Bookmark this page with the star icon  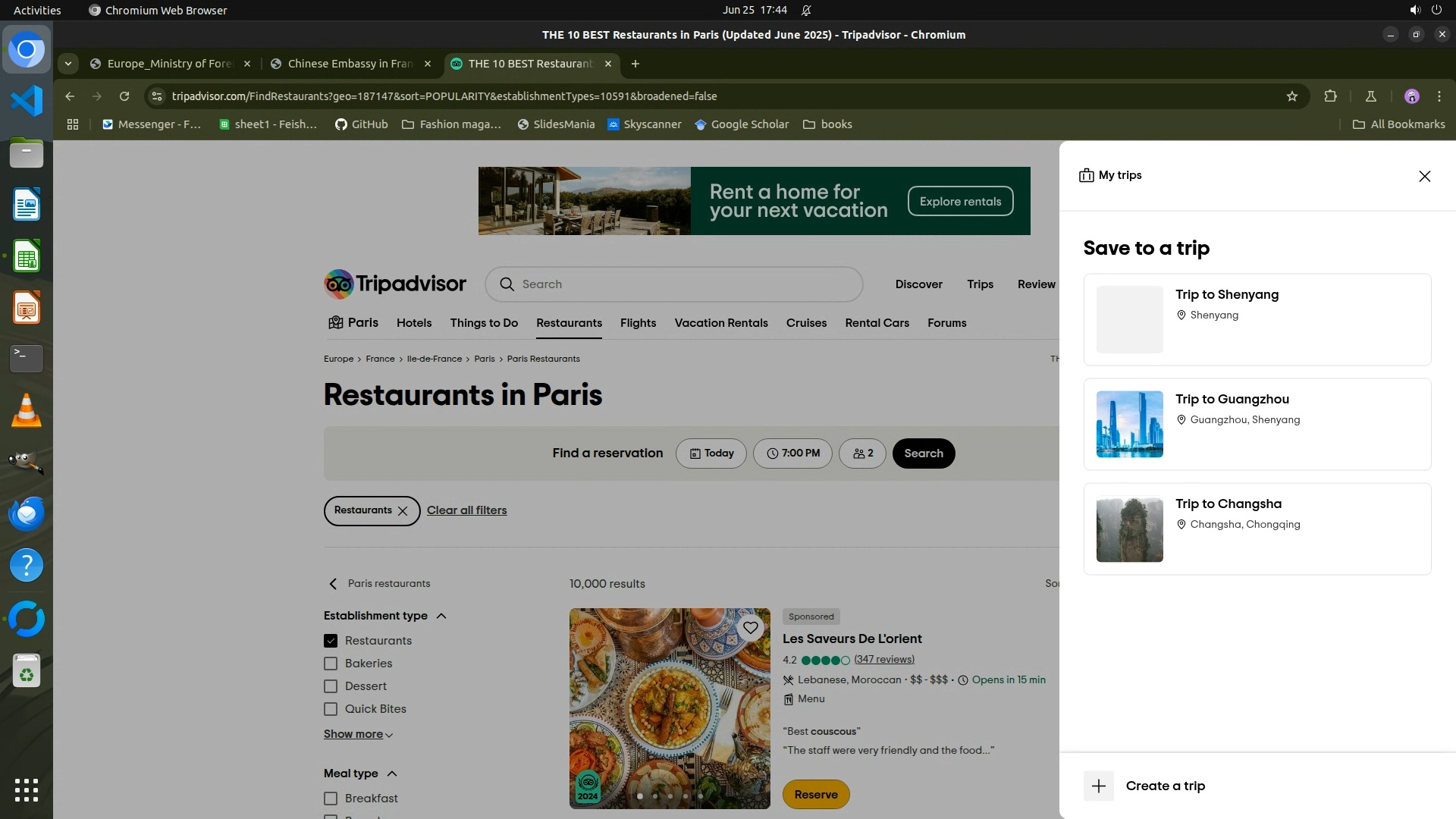click(1292, 96)
